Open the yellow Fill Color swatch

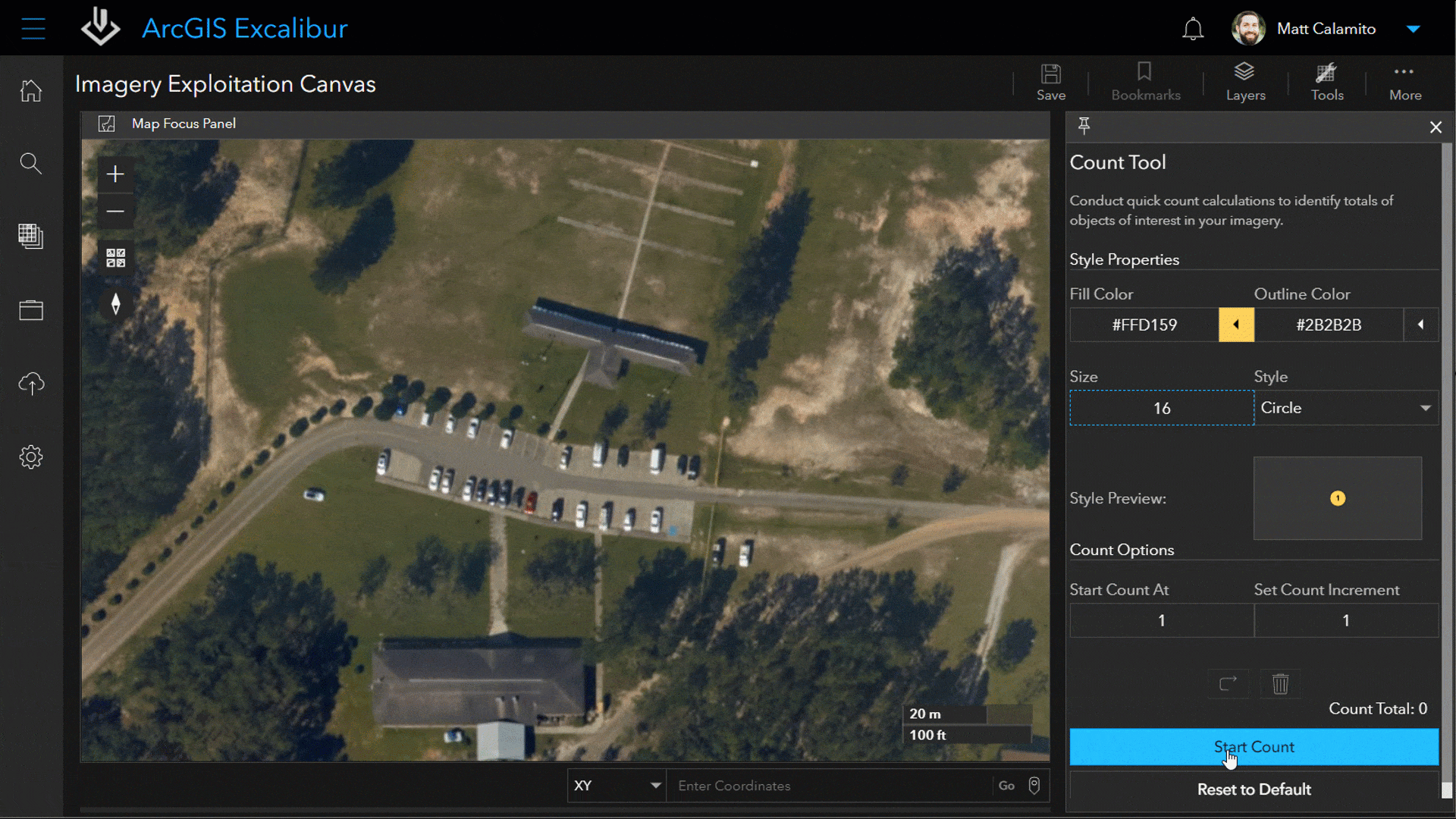pos(1236,325)
